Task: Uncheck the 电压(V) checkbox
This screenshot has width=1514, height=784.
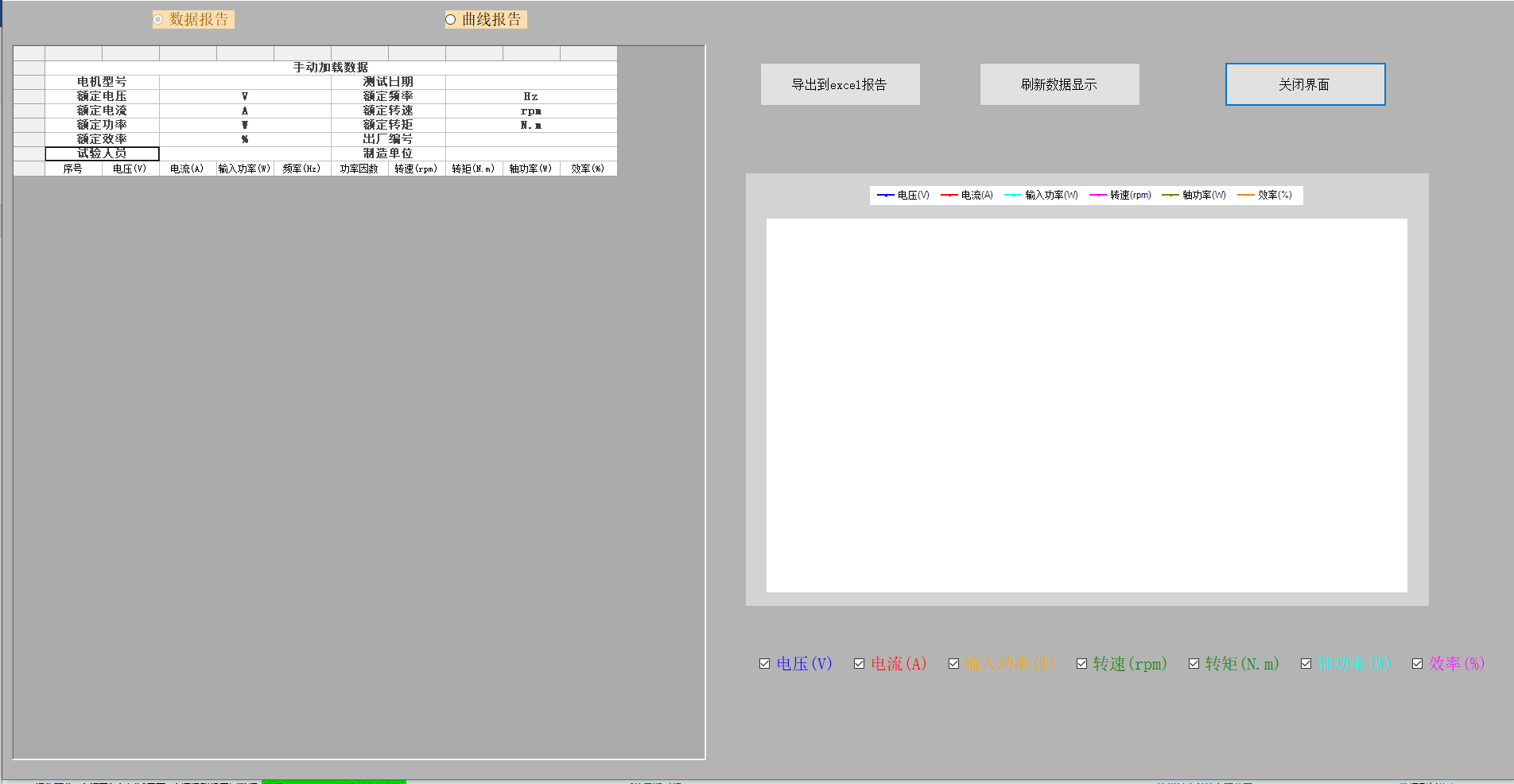Action: [x=764, y=662]
